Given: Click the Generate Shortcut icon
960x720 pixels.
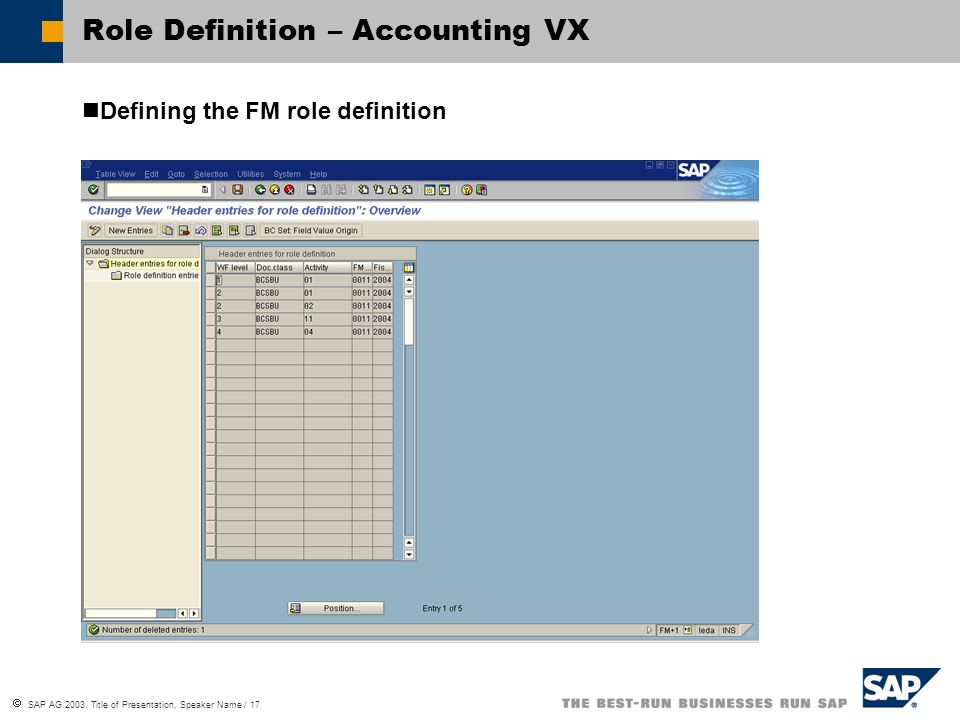Looking at the screenshot, I should click(444, 190).
